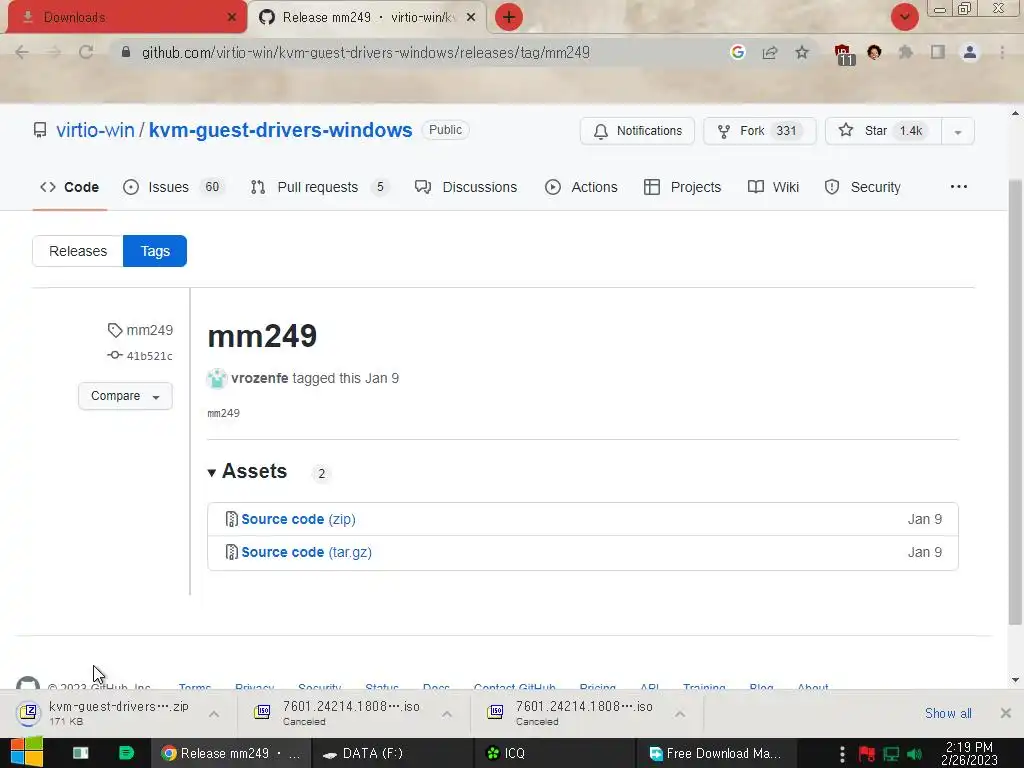Open the Security tab
1024x768 pixels.
pyautogui.click(x=863, y=187)
